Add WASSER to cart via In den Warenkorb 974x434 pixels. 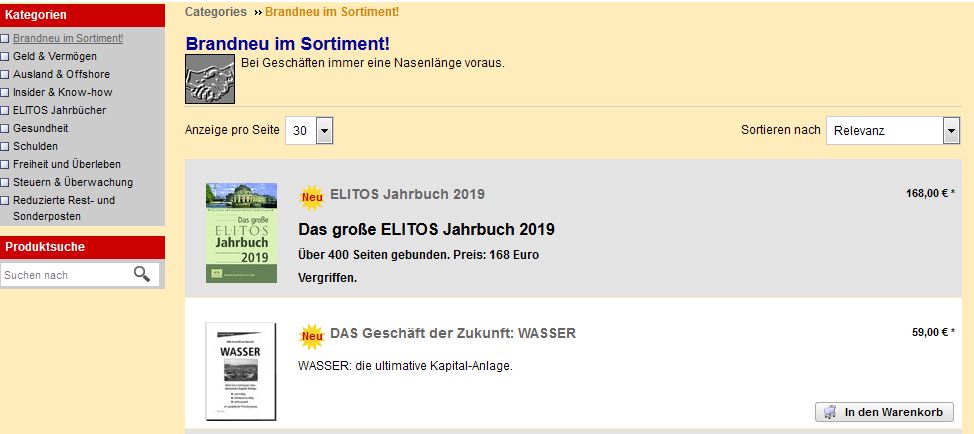(x=885, y=412)
